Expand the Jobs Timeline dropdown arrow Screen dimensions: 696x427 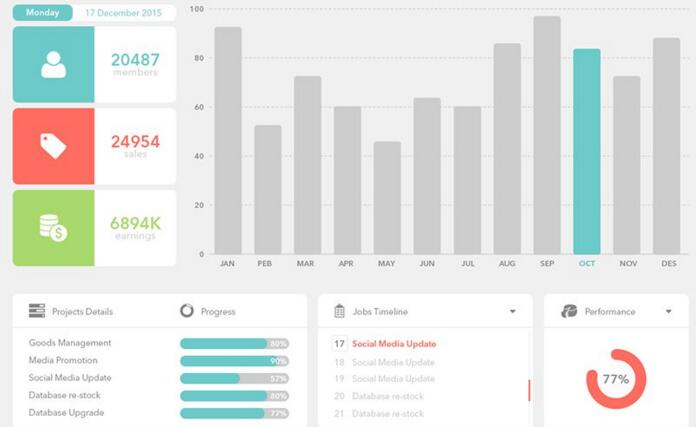pos(513,312)
